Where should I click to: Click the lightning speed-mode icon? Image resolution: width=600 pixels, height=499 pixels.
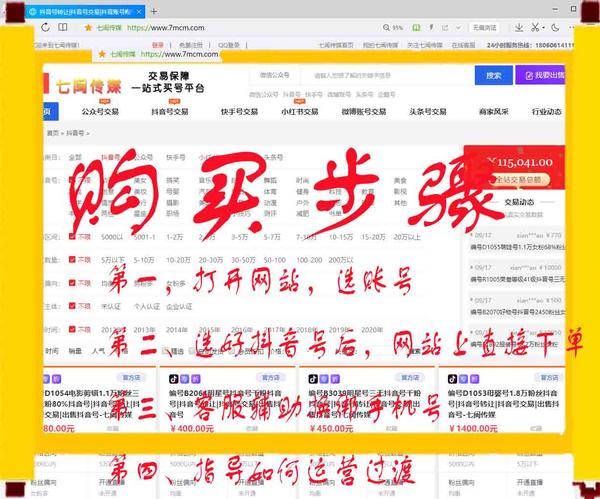[x=431, y=28]
